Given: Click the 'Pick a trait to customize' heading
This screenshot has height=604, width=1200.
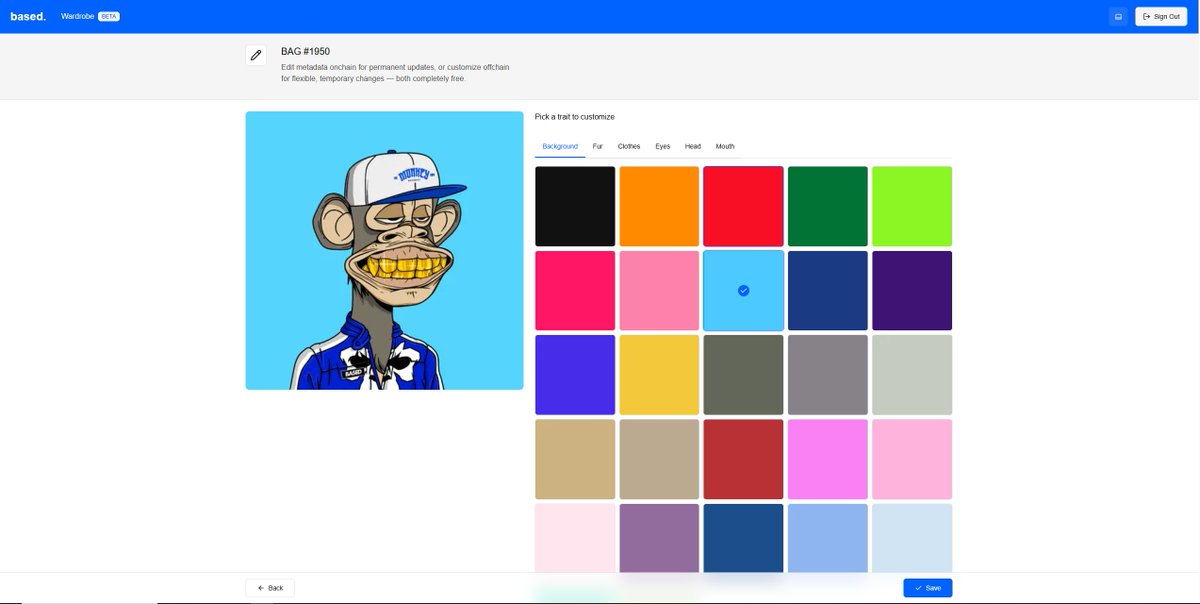Looking at the screenshot, I should 575,117.
